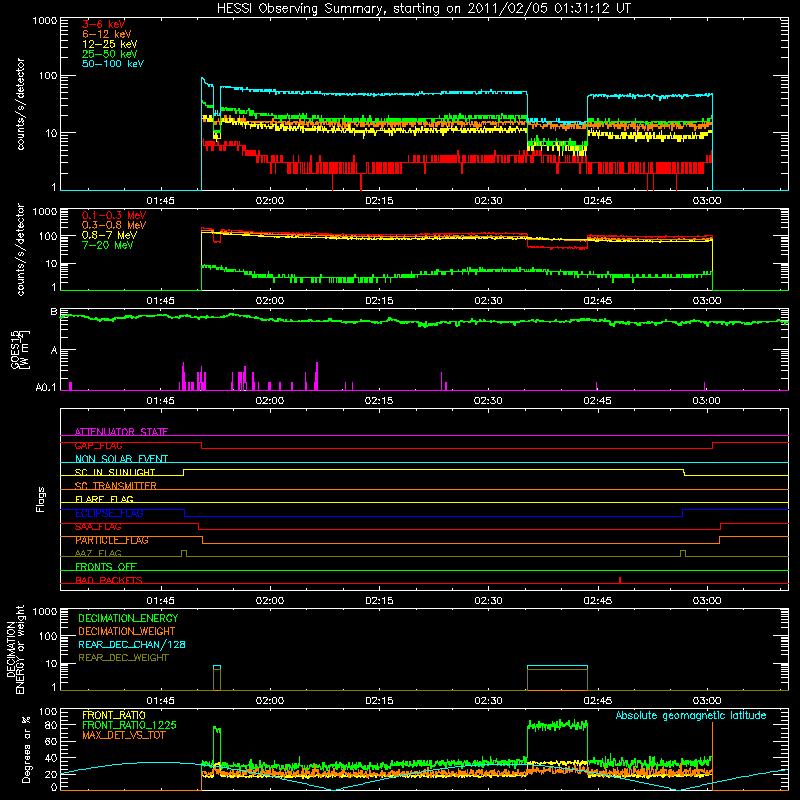800x800 pixels.
Task: Select the AAZ_FLAG label
Action: pyautogui.click(x=98, y=553)
